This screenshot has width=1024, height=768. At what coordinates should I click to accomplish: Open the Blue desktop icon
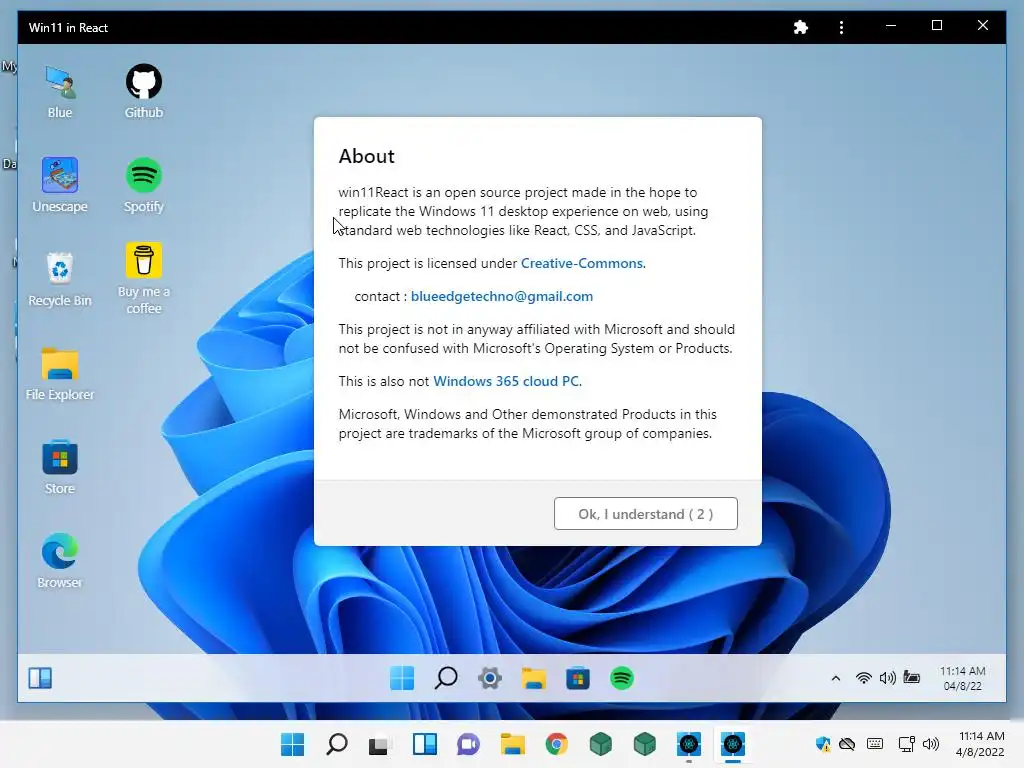tap(59, 91)
